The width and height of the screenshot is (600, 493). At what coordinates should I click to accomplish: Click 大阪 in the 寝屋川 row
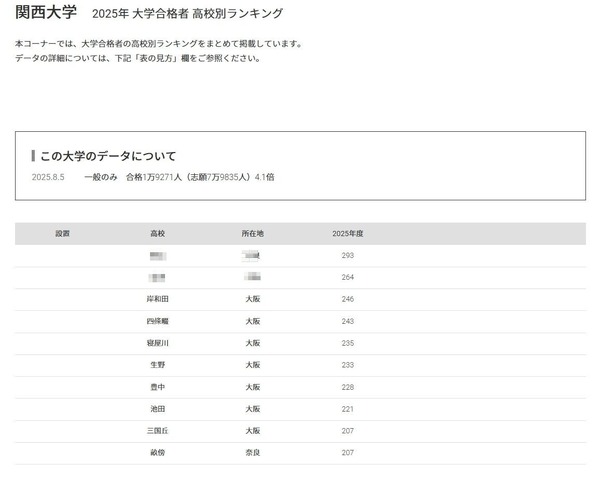pyautogui.click(x=253, y=343)
